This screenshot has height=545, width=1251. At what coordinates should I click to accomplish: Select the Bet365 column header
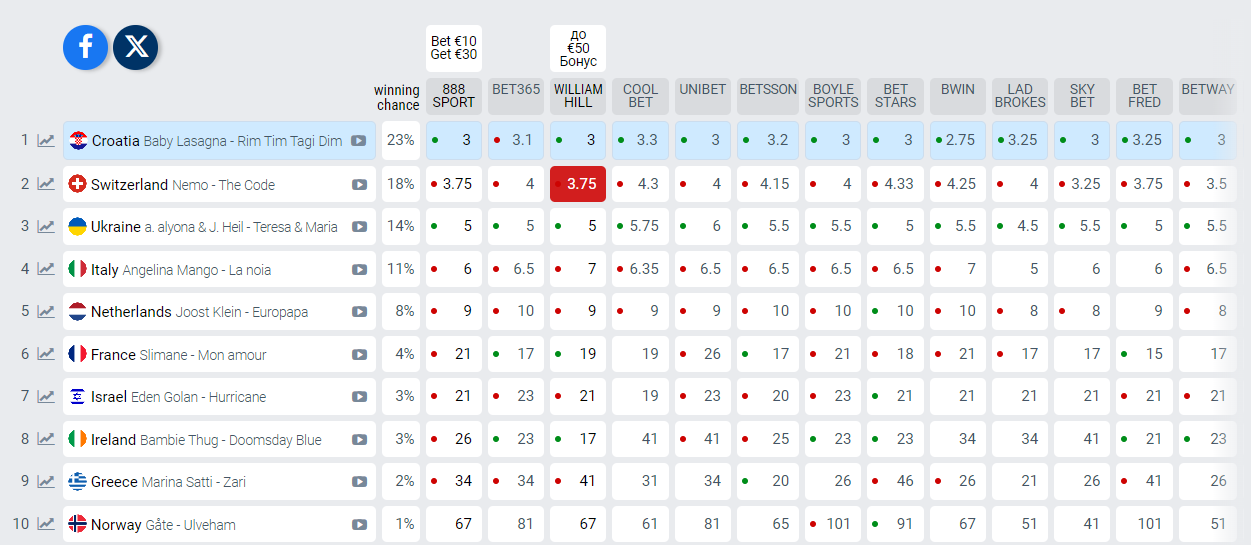516,96
